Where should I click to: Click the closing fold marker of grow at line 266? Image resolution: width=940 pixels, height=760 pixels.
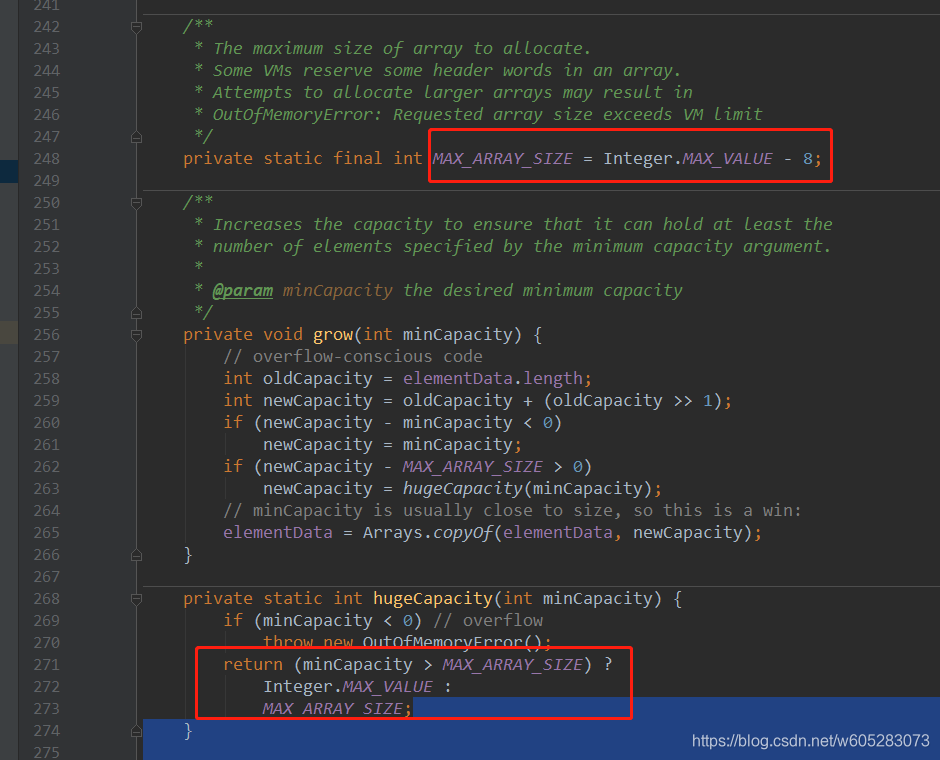136,554
